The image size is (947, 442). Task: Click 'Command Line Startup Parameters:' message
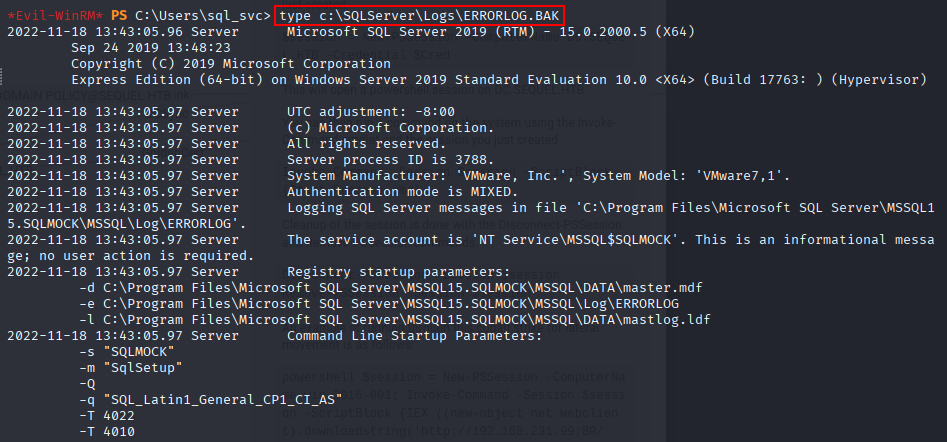point(415,336)
